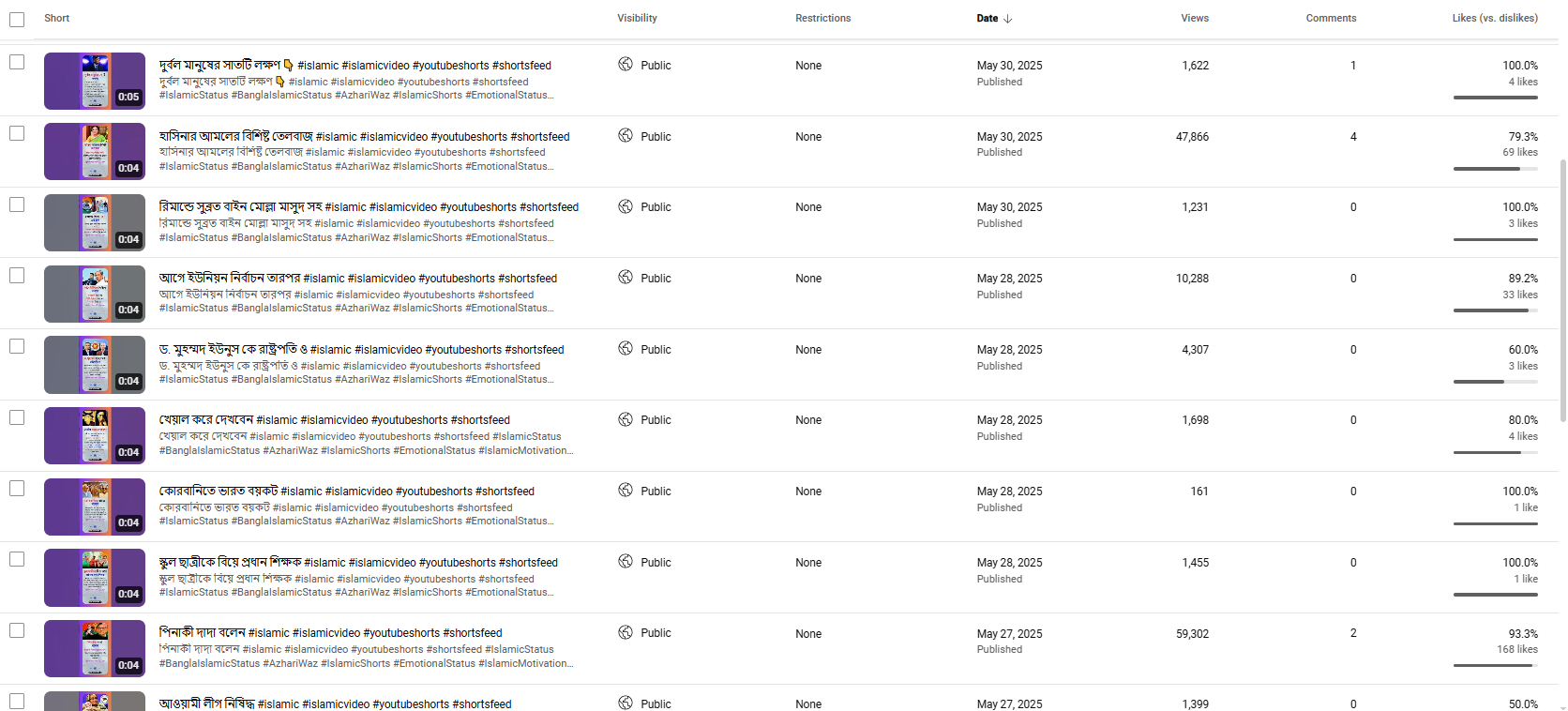Click Public globe icon for 4,307-views short
This screenshot has height=711, width=1568.
click(x=626, y=349)
